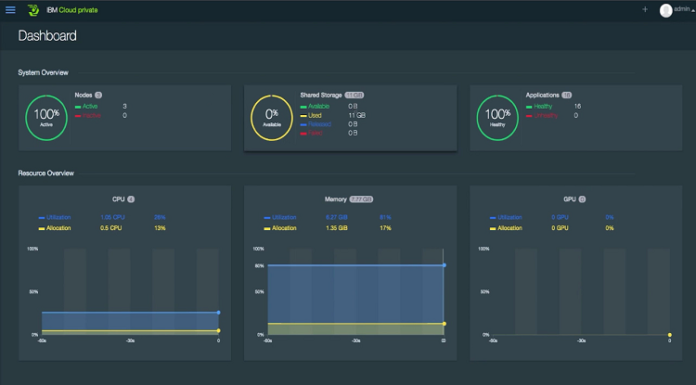Click the green Healthy applications legend
696x385 pixels.
[x=539, y=107]
